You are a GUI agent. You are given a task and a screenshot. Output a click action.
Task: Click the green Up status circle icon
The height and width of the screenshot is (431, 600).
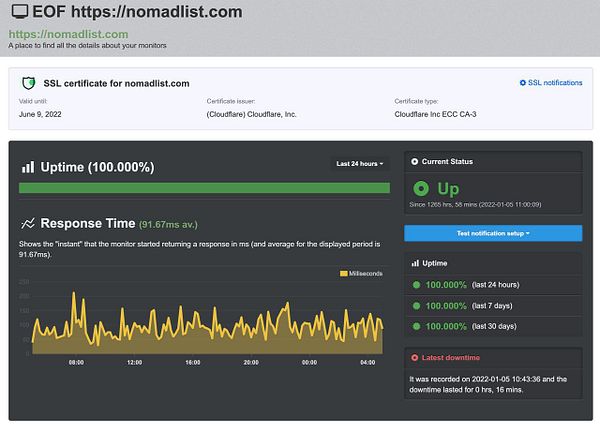(x=422, y=187)
